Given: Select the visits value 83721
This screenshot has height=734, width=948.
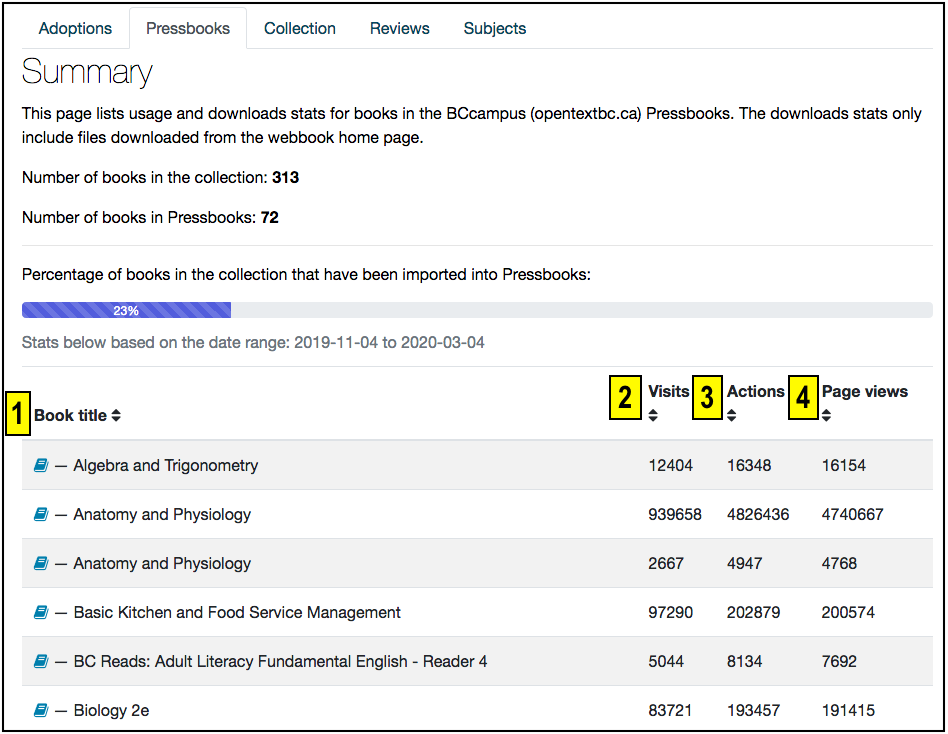Looking at the screenshot, I should click(x=670, y=710).
